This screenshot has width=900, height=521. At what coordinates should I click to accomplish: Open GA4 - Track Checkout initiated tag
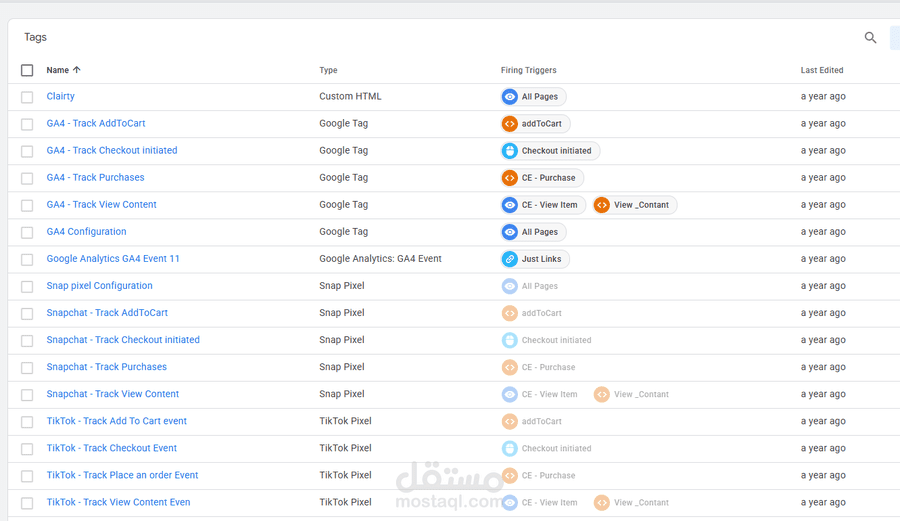(x=112, y=150)
